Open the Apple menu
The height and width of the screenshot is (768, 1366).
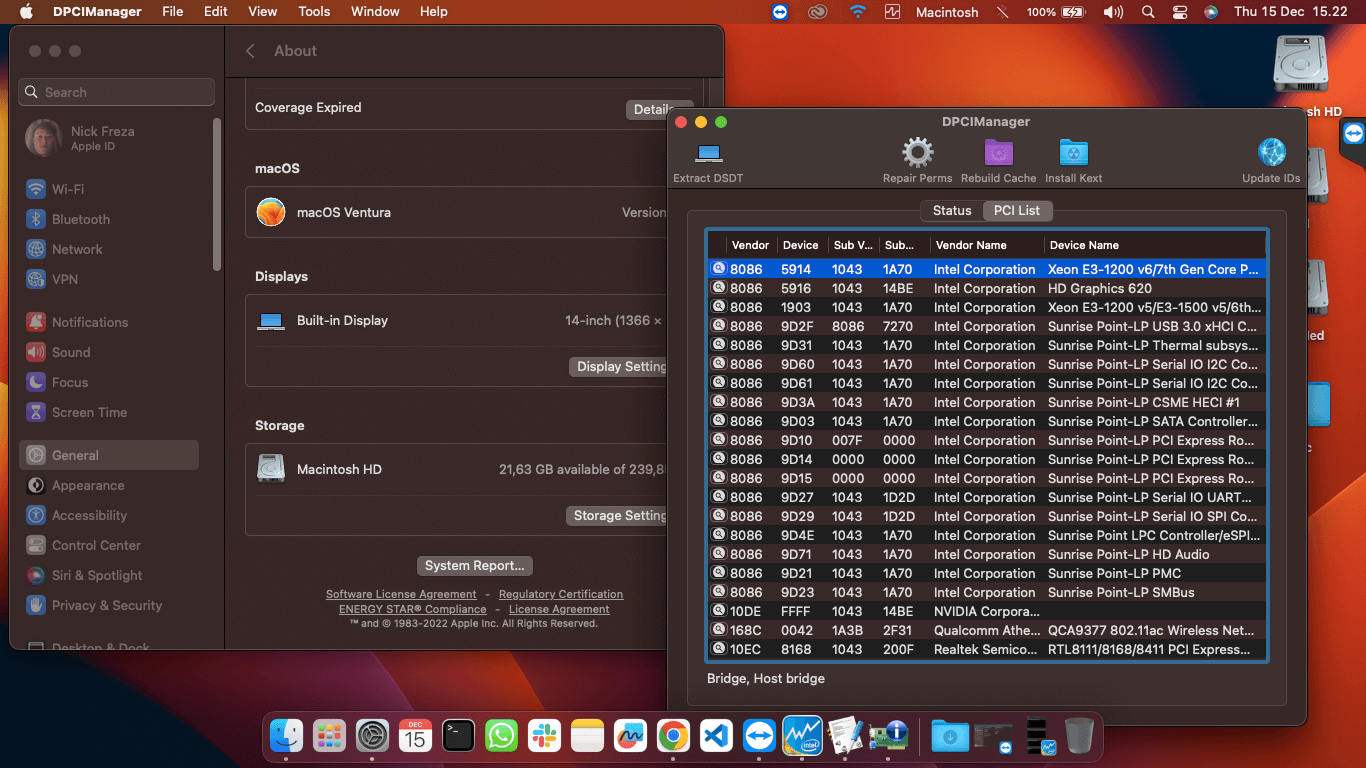coord(27,12)
